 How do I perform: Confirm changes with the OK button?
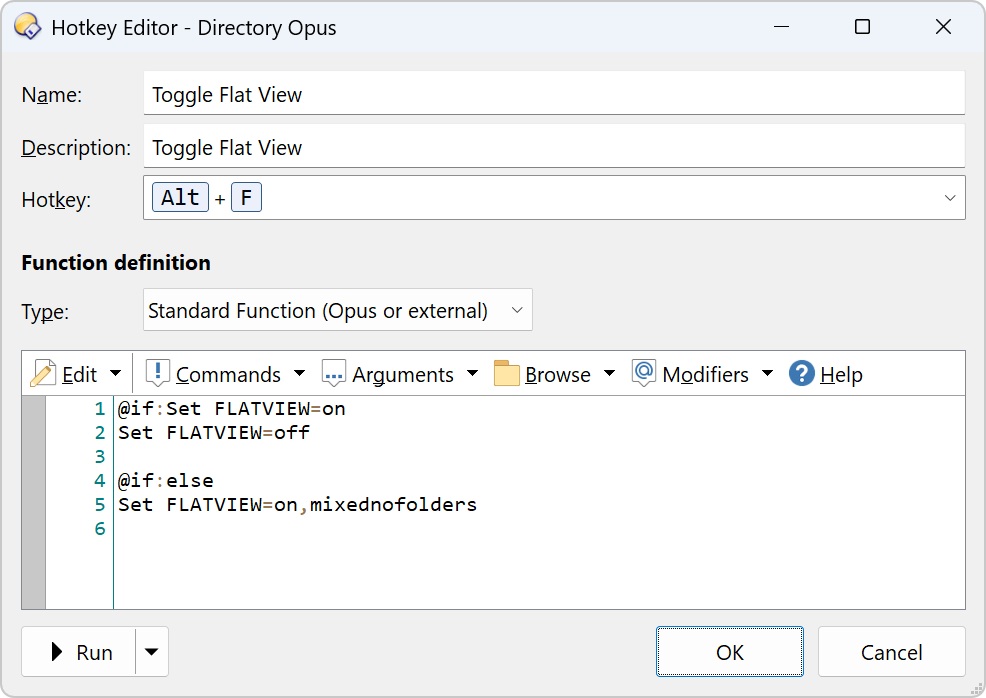pyautogui.click(x=729, y=651)
